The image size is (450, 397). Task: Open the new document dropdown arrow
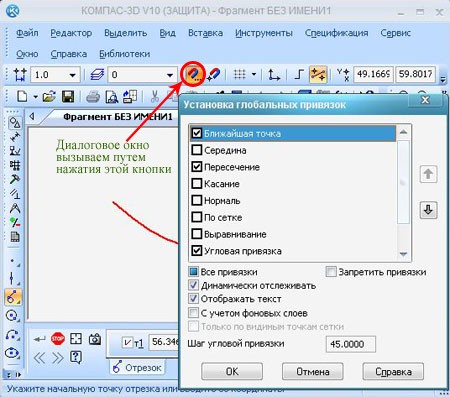click(x=35, y=97)
